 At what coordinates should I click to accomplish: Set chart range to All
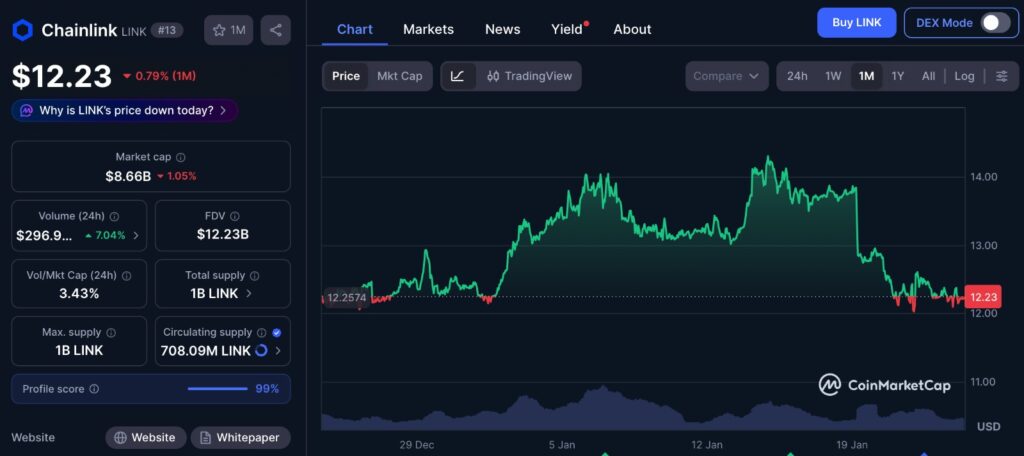point(928,76)
